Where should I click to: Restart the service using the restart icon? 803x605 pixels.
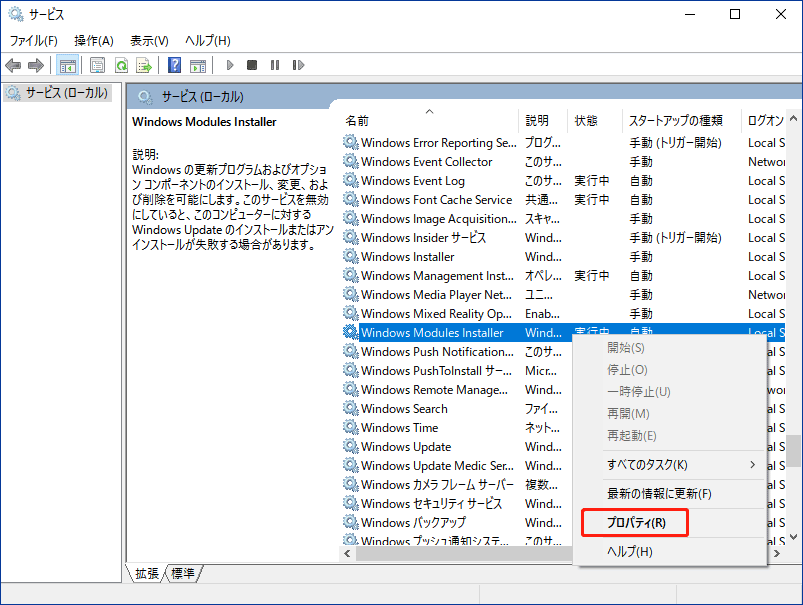point(300,65)
